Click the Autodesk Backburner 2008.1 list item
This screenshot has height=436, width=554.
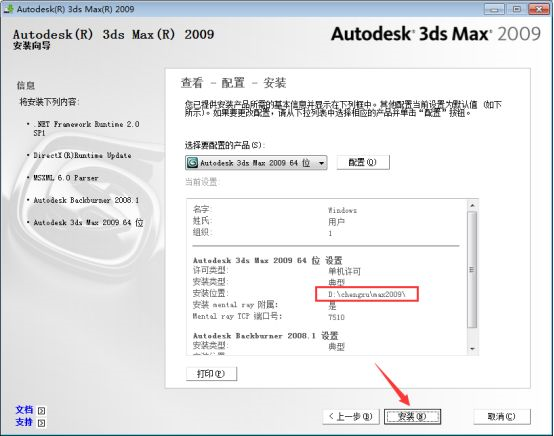click(86, 200)
